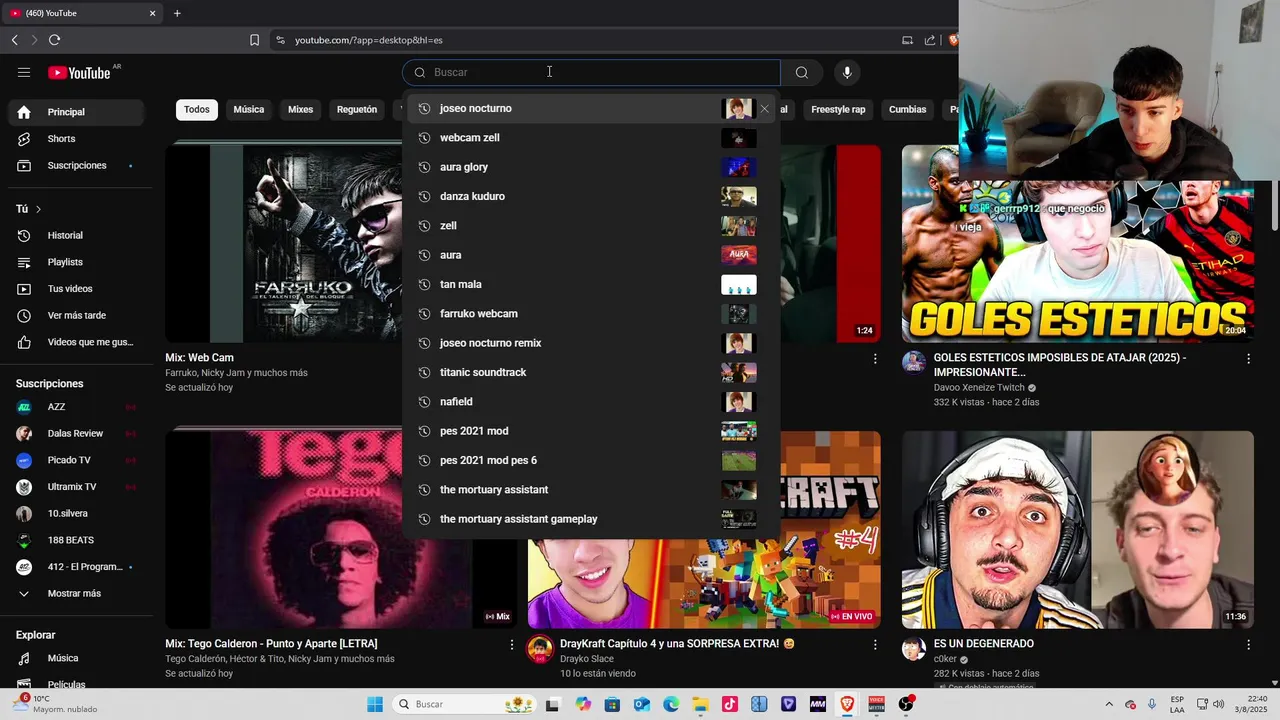Go back in browser history
The height and width of the screenshot is (720, 1280).
(14, 40)
